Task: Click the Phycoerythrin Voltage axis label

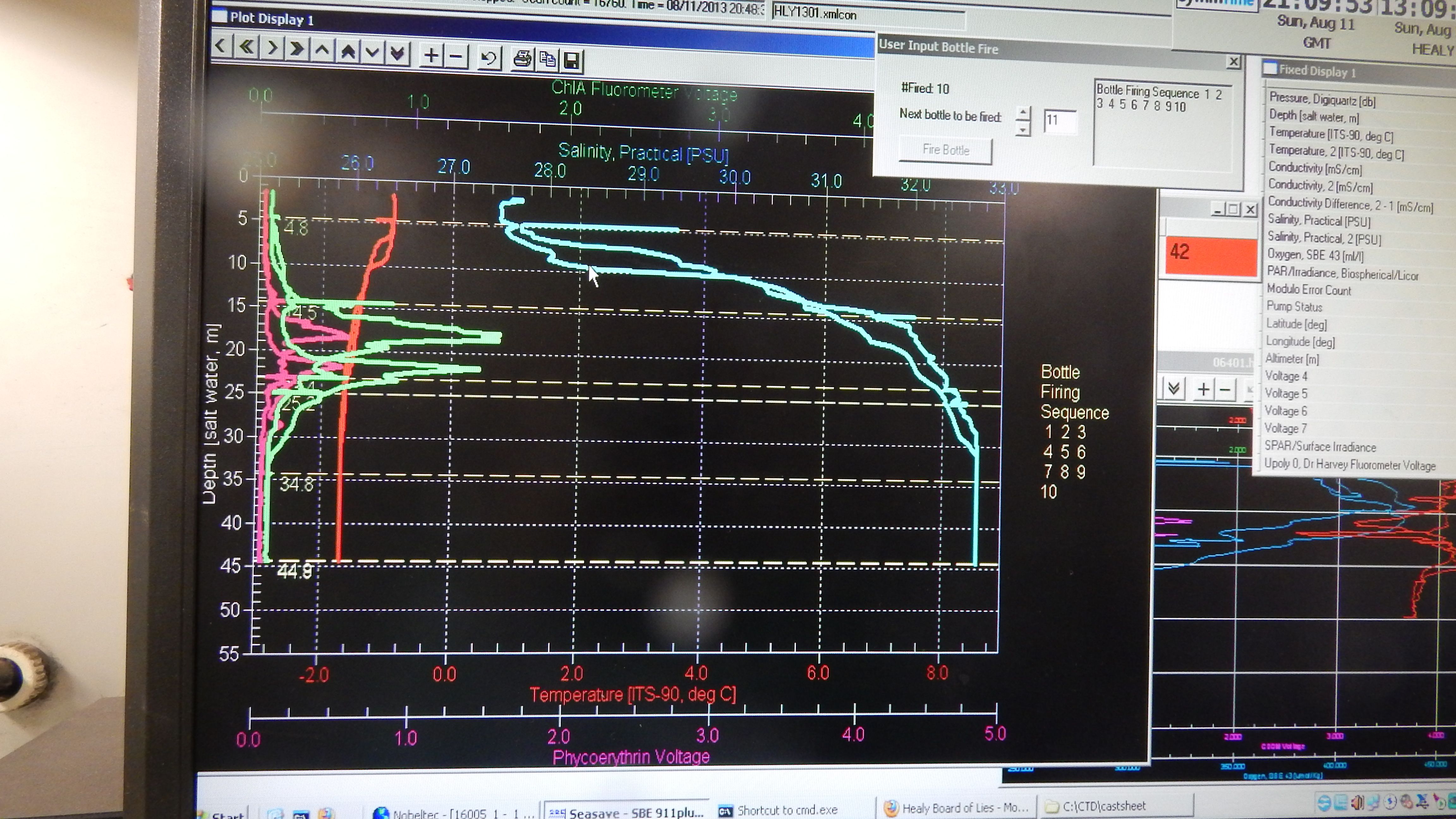Action: (x=631, y=757)
